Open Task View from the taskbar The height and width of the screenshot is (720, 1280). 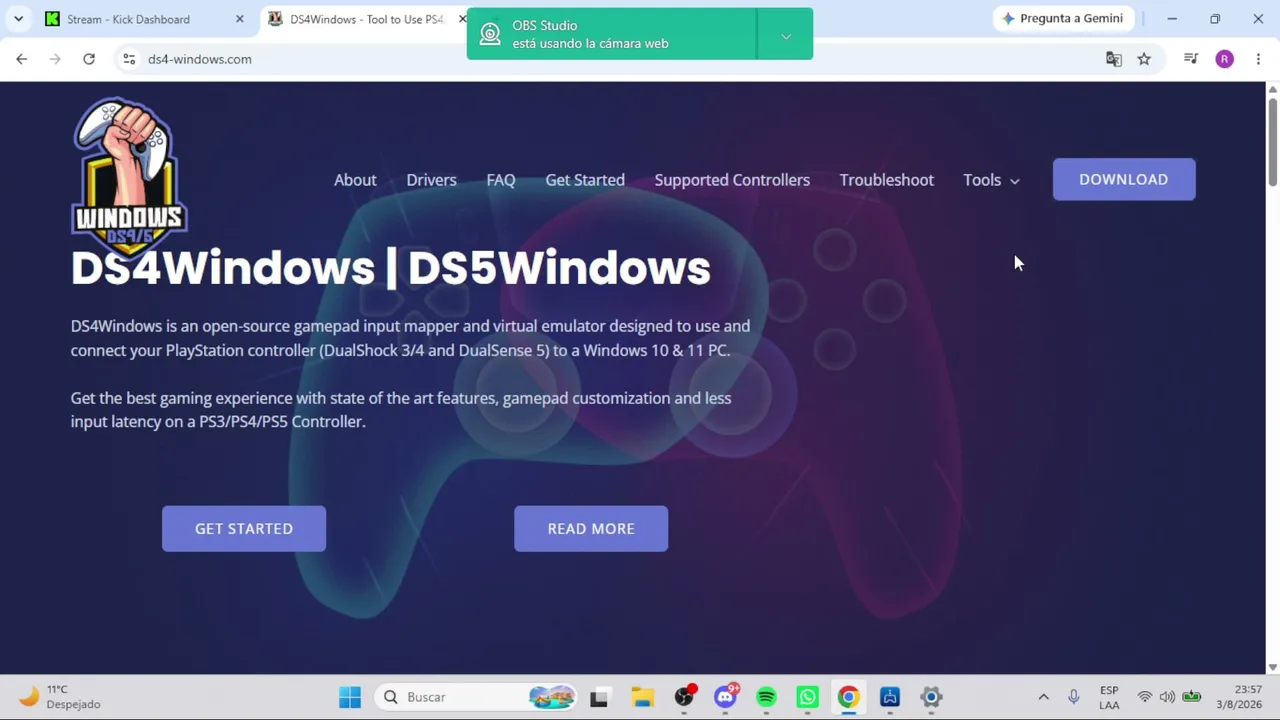[x=599, y=697]
